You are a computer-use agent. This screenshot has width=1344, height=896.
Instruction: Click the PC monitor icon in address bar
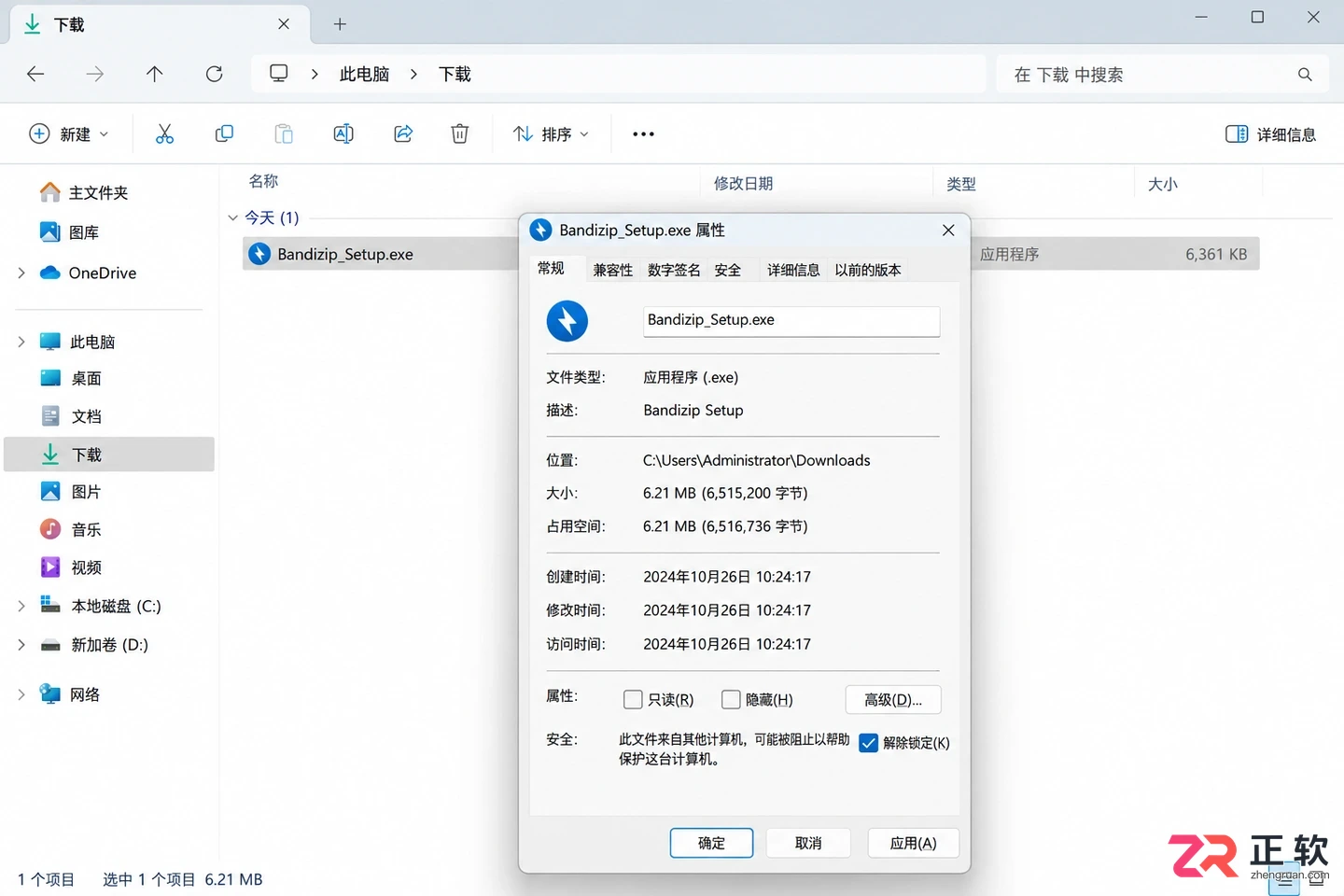(278, 74)
